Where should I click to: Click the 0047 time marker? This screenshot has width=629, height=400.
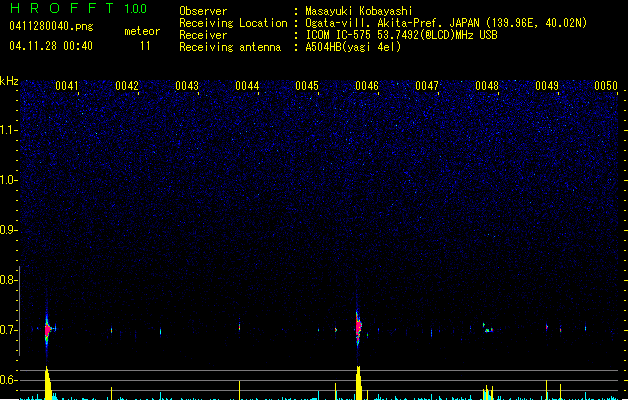pyautogui.click(x=427, y=86)
